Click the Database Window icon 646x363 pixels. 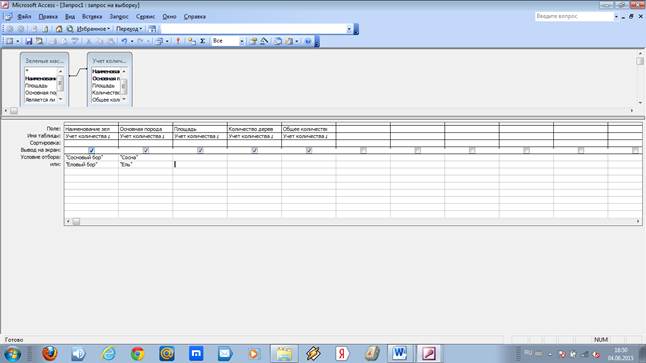coord(278,41)
